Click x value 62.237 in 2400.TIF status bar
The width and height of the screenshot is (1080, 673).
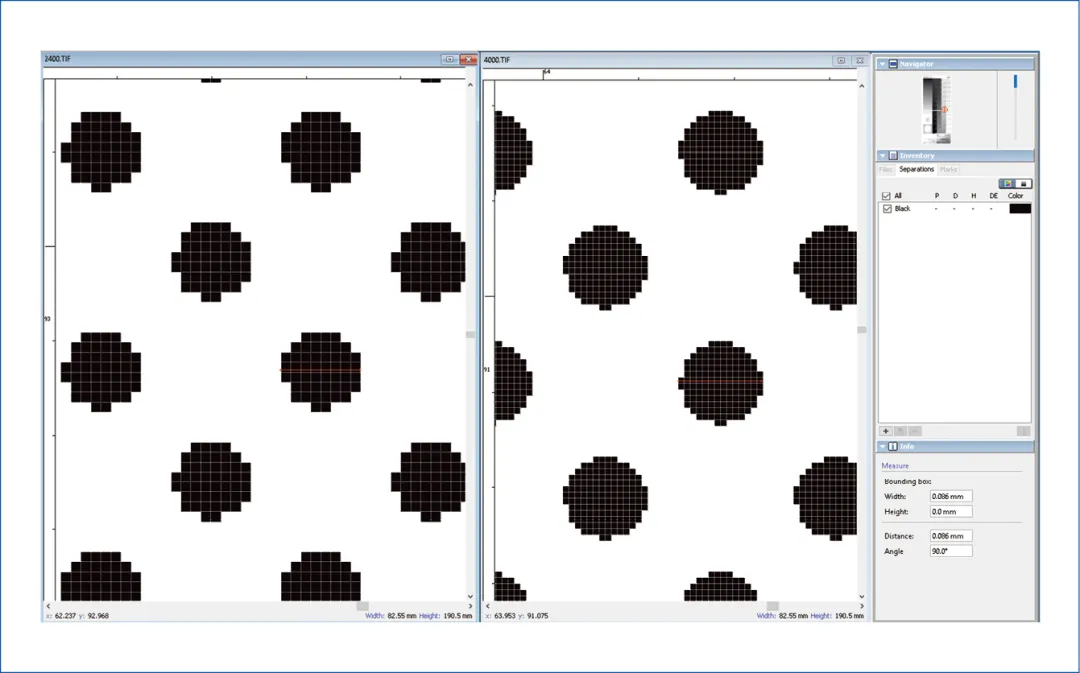pos(65,616)
